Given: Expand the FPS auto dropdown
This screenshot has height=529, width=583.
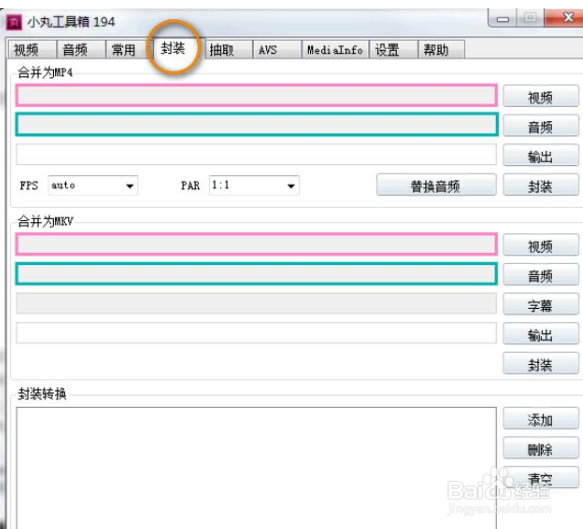Looking at the screenshot, I should [x=93, y=185].
